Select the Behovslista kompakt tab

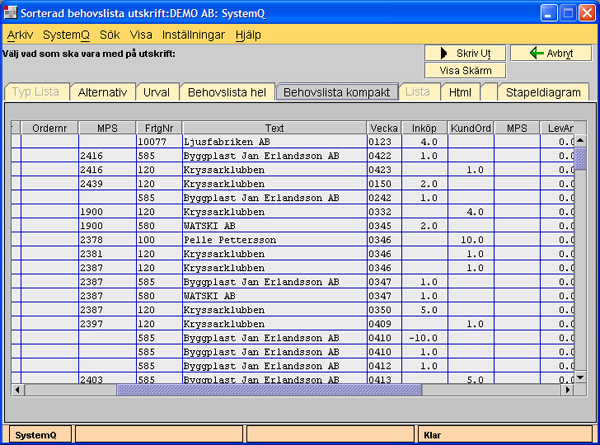pos(337,92)
